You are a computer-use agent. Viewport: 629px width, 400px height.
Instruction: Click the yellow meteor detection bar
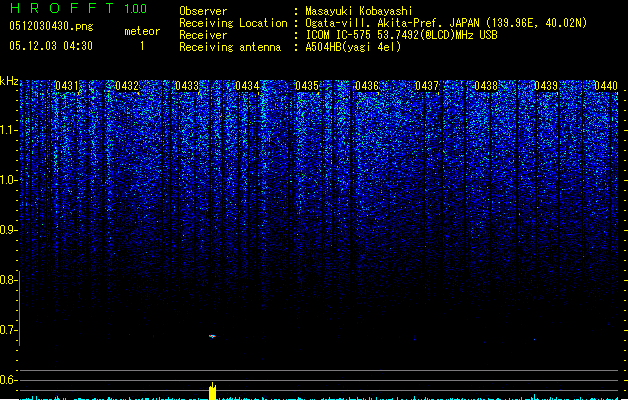(x=212, y=391)
